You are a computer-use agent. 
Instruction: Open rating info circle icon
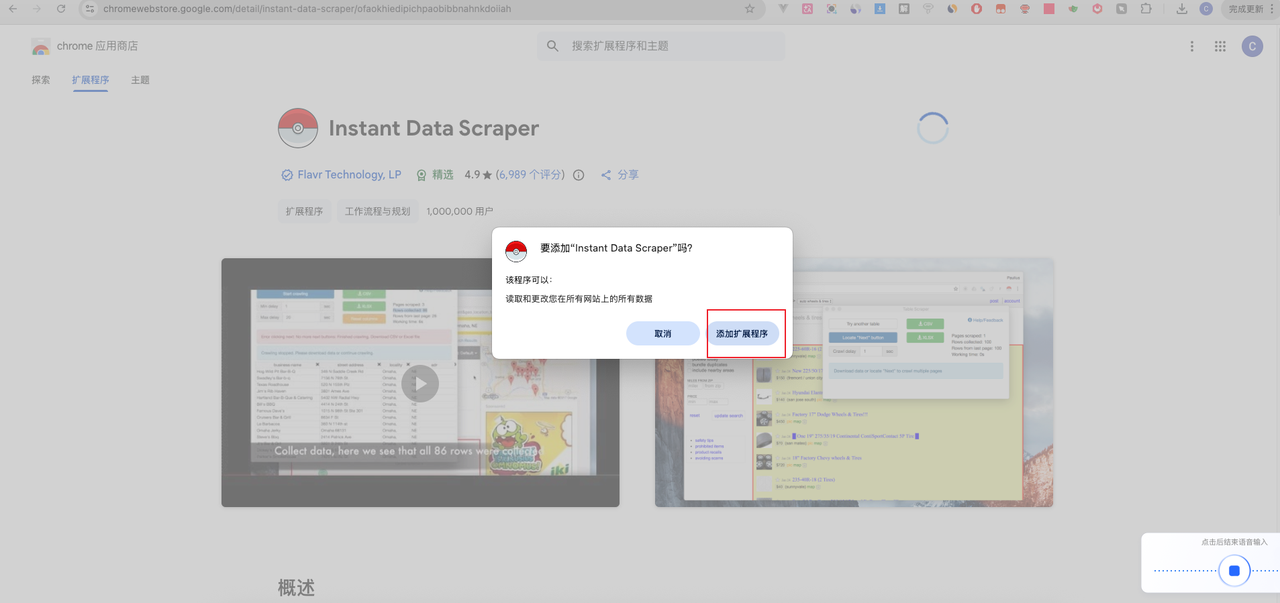click(x=578, y=175)
